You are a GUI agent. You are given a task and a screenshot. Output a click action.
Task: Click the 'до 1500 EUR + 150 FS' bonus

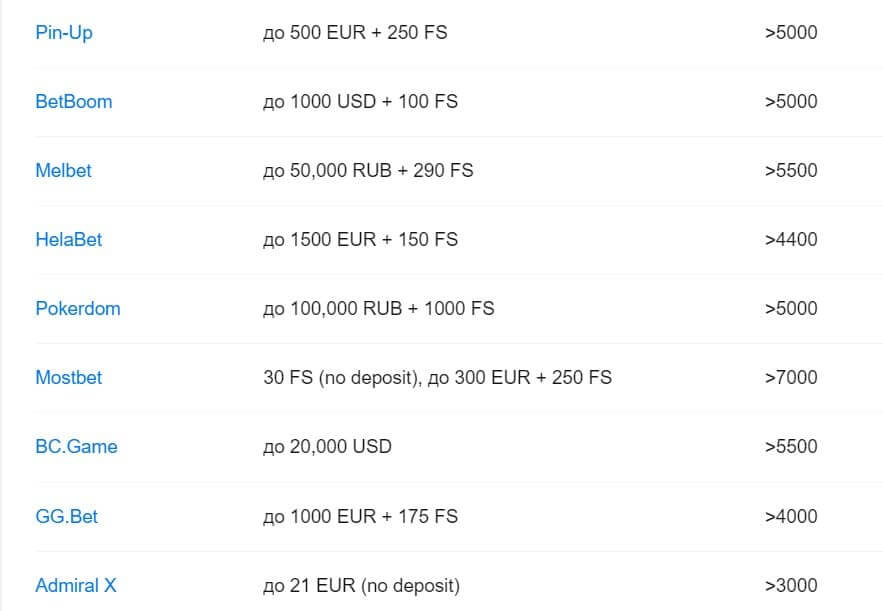point(360,239)
